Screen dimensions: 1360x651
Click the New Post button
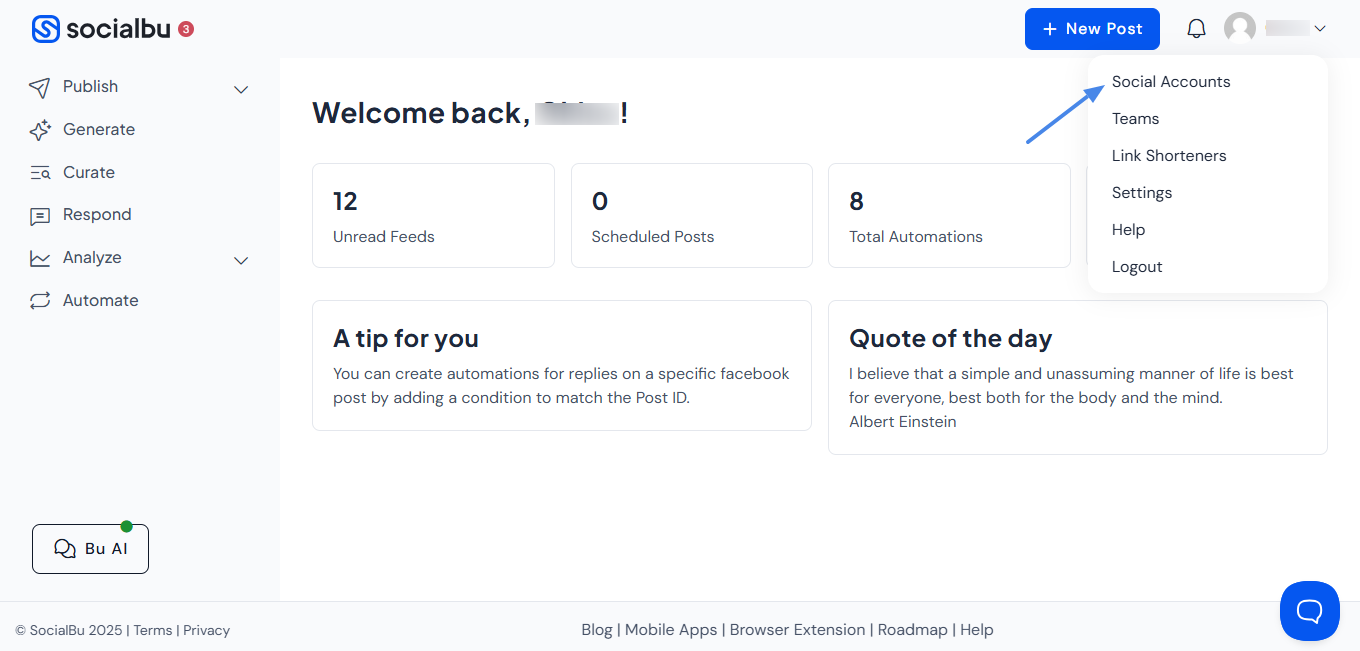[1092, 29]
